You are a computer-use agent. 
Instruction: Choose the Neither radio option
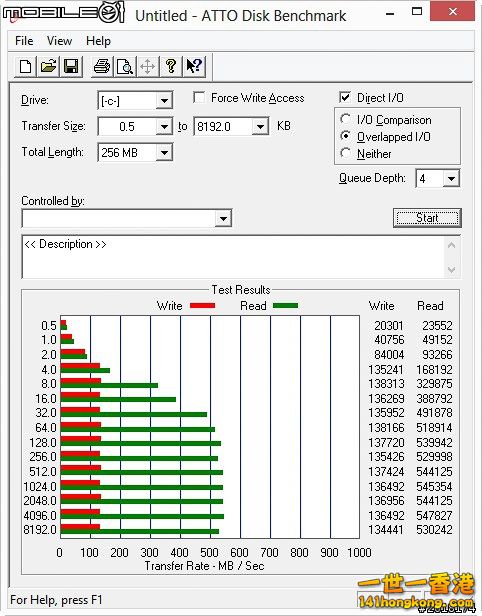tap(346, 153)
